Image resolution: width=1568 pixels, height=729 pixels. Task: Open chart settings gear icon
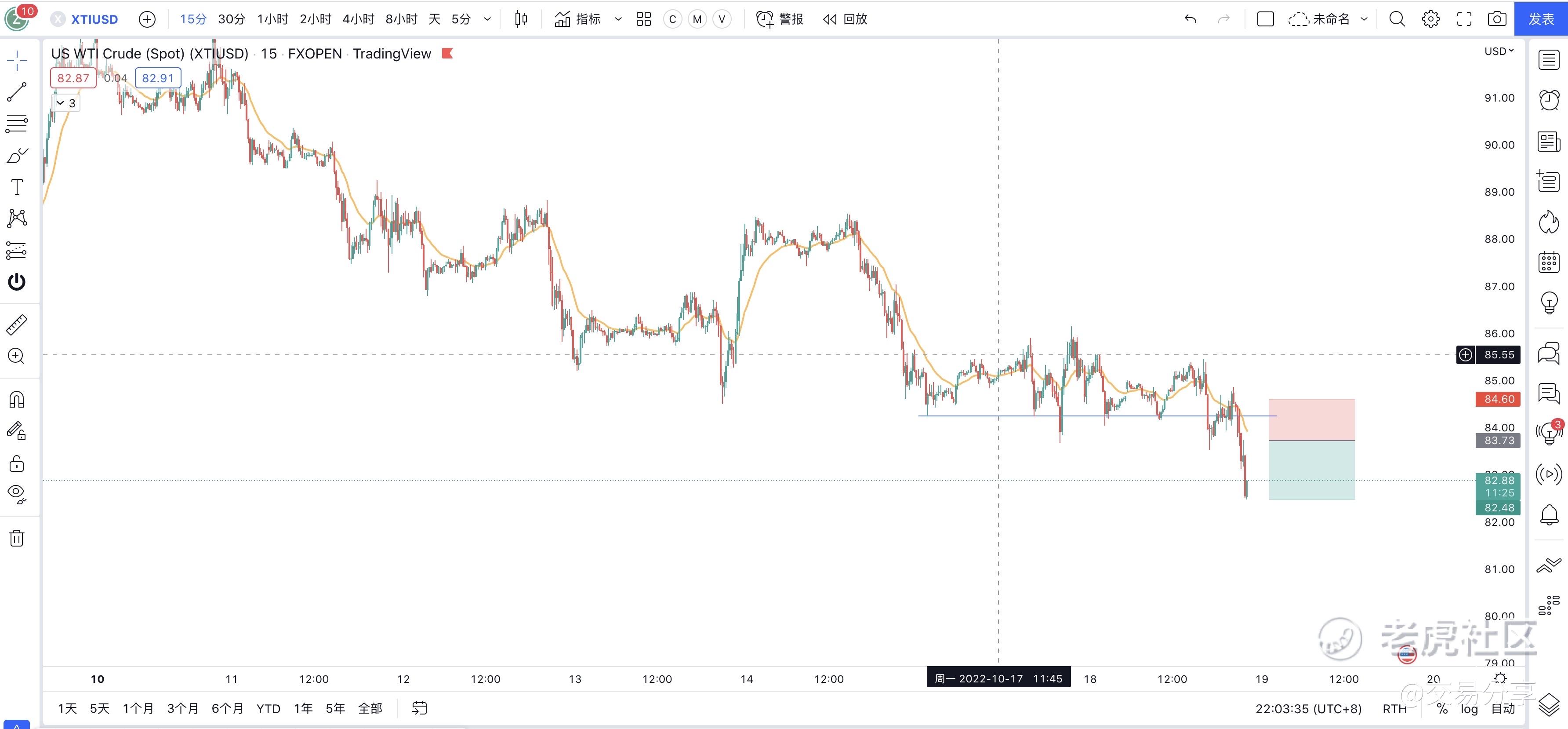tap(1430, 19)
